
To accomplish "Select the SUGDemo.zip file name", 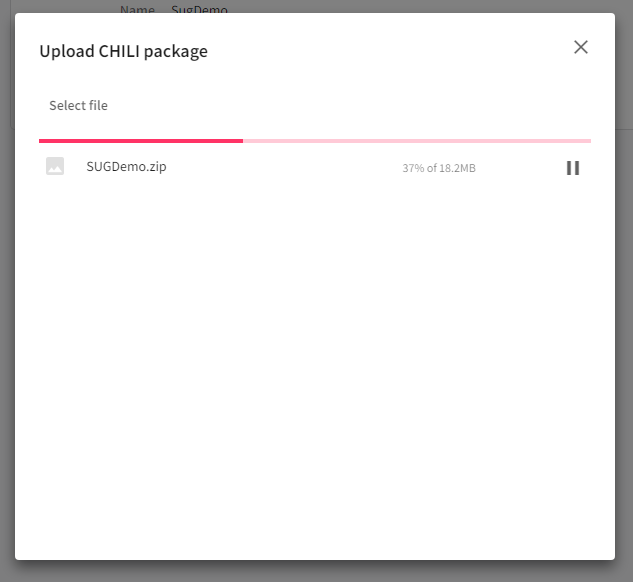I will (x=126, y=166).
